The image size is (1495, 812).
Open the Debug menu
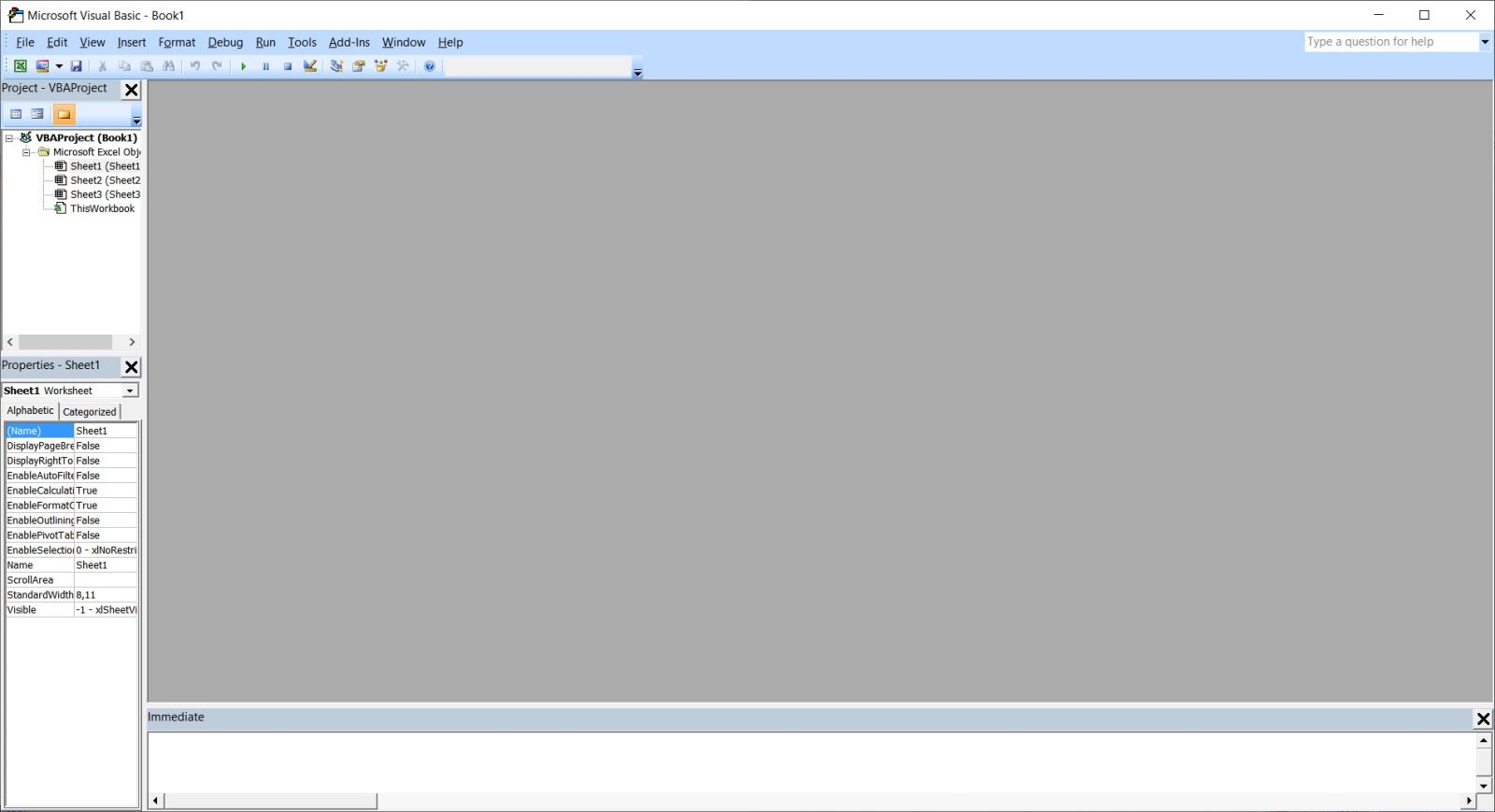pos(225,42)
